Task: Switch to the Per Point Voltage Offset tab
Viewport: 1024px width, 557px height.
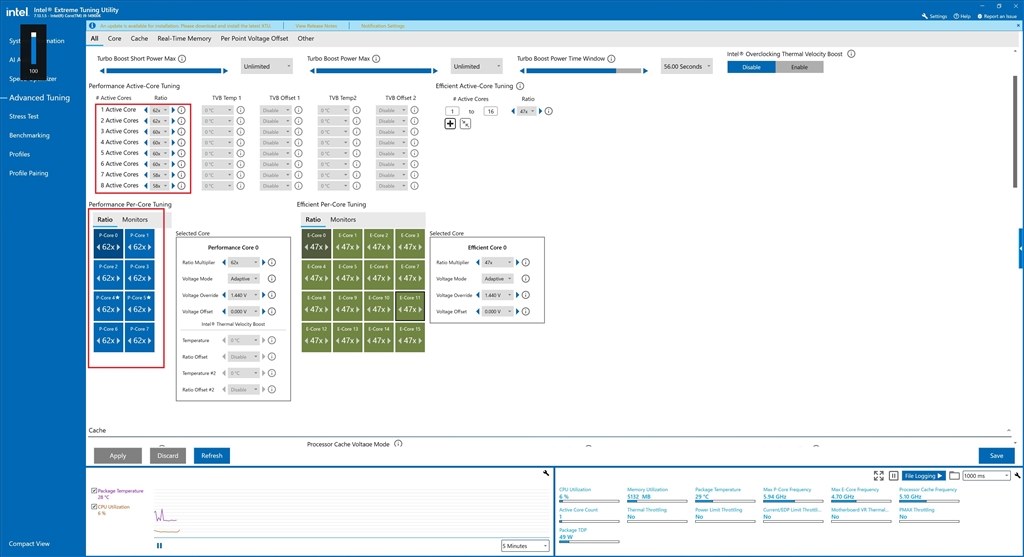Action: (x=254, y=39)
